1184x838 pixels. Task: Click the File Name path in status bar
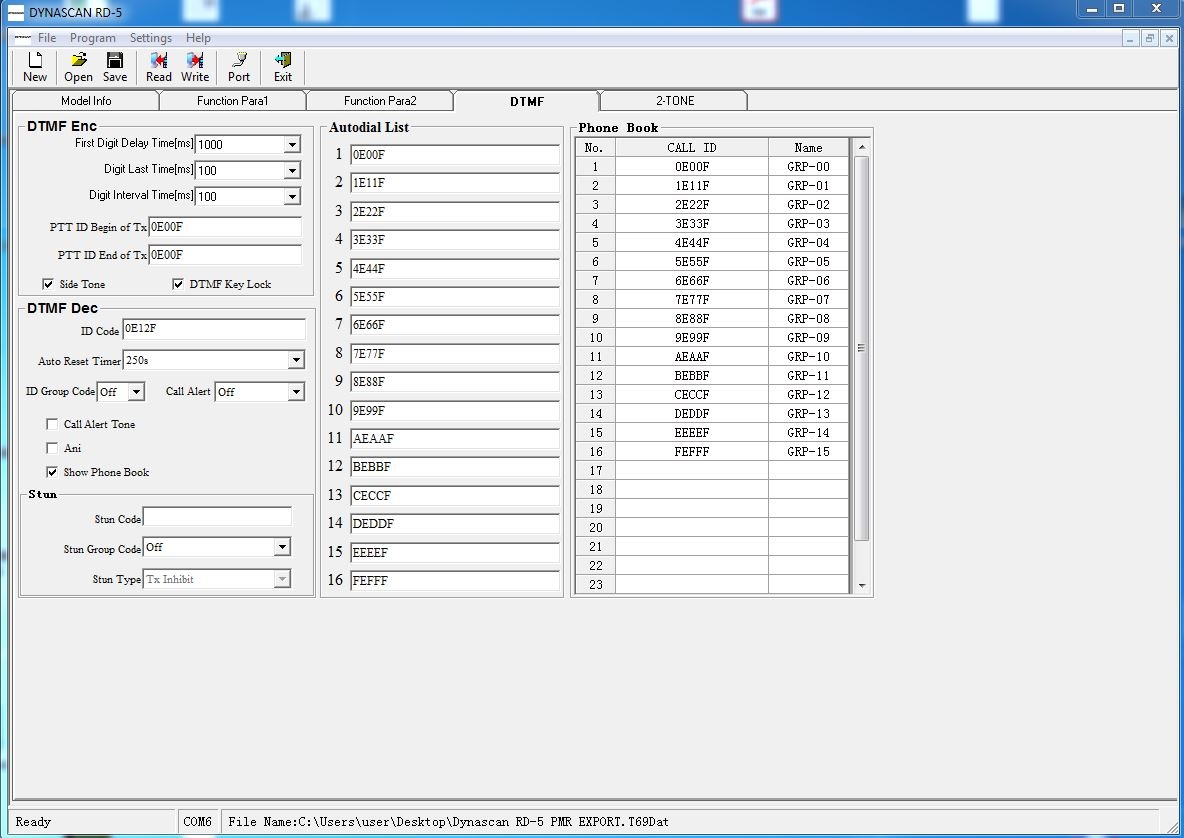(x=449, y=821)
